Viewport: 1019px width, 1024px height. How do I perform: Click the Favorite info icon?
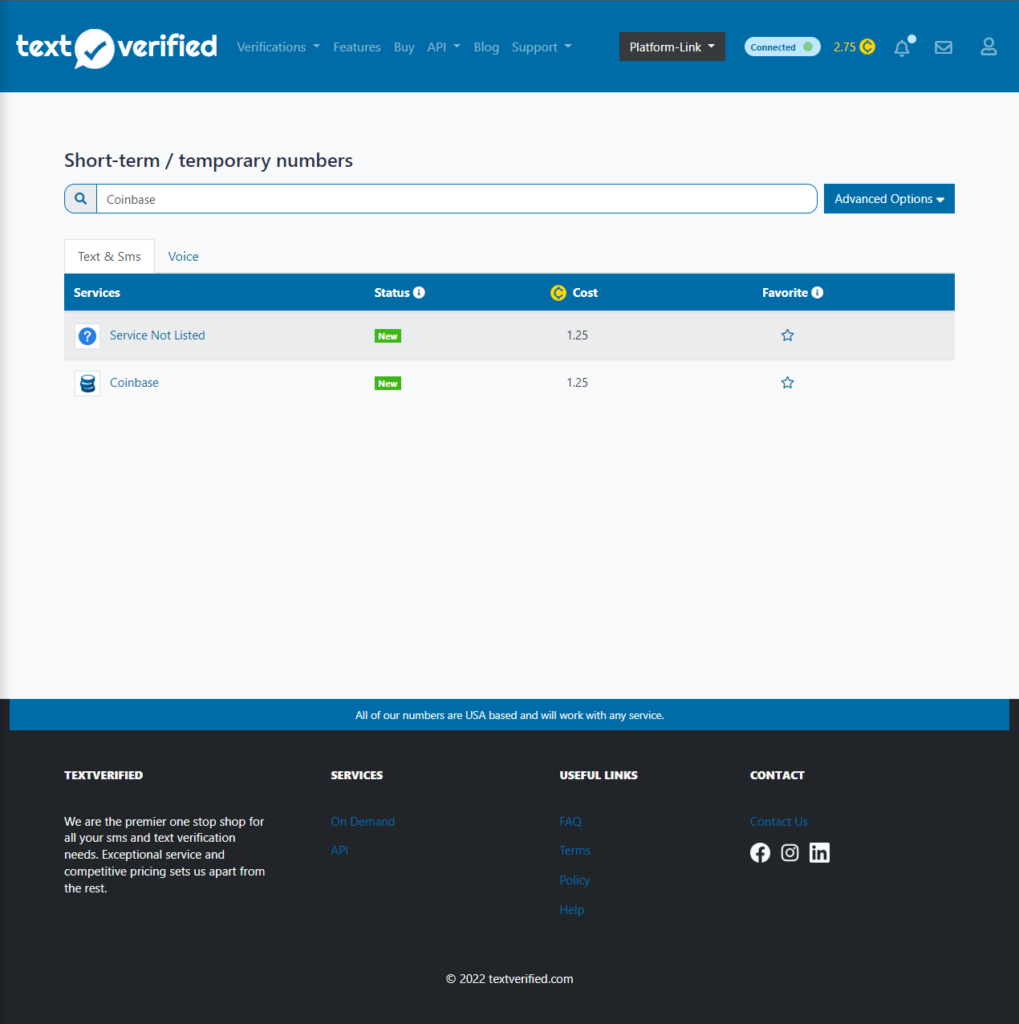(x=817, y=293)
